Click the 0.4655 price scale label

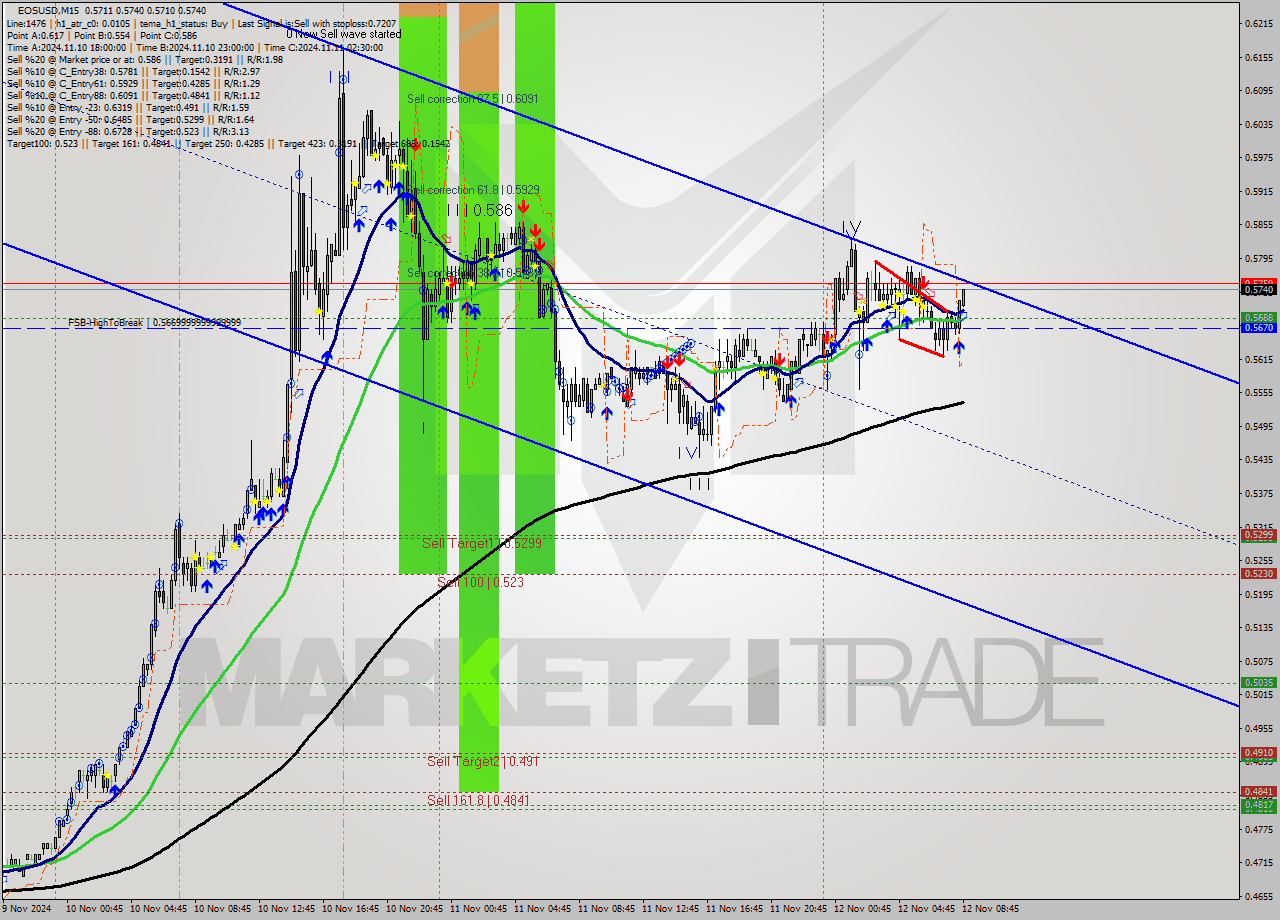[1260, 896]
